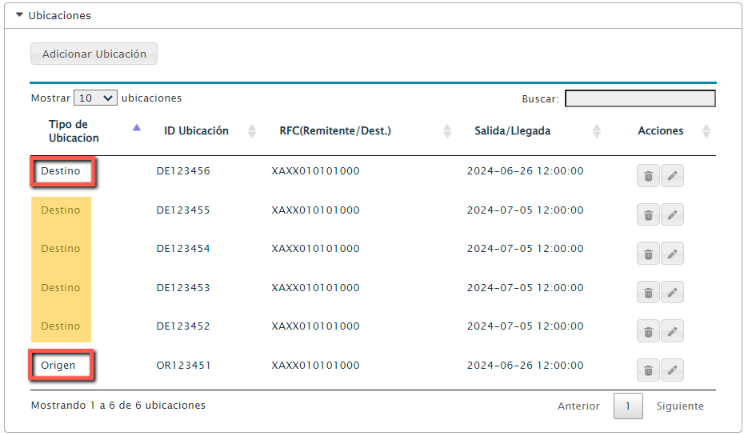
Task: Select page 1 in pagination
Action: (628, 406)
